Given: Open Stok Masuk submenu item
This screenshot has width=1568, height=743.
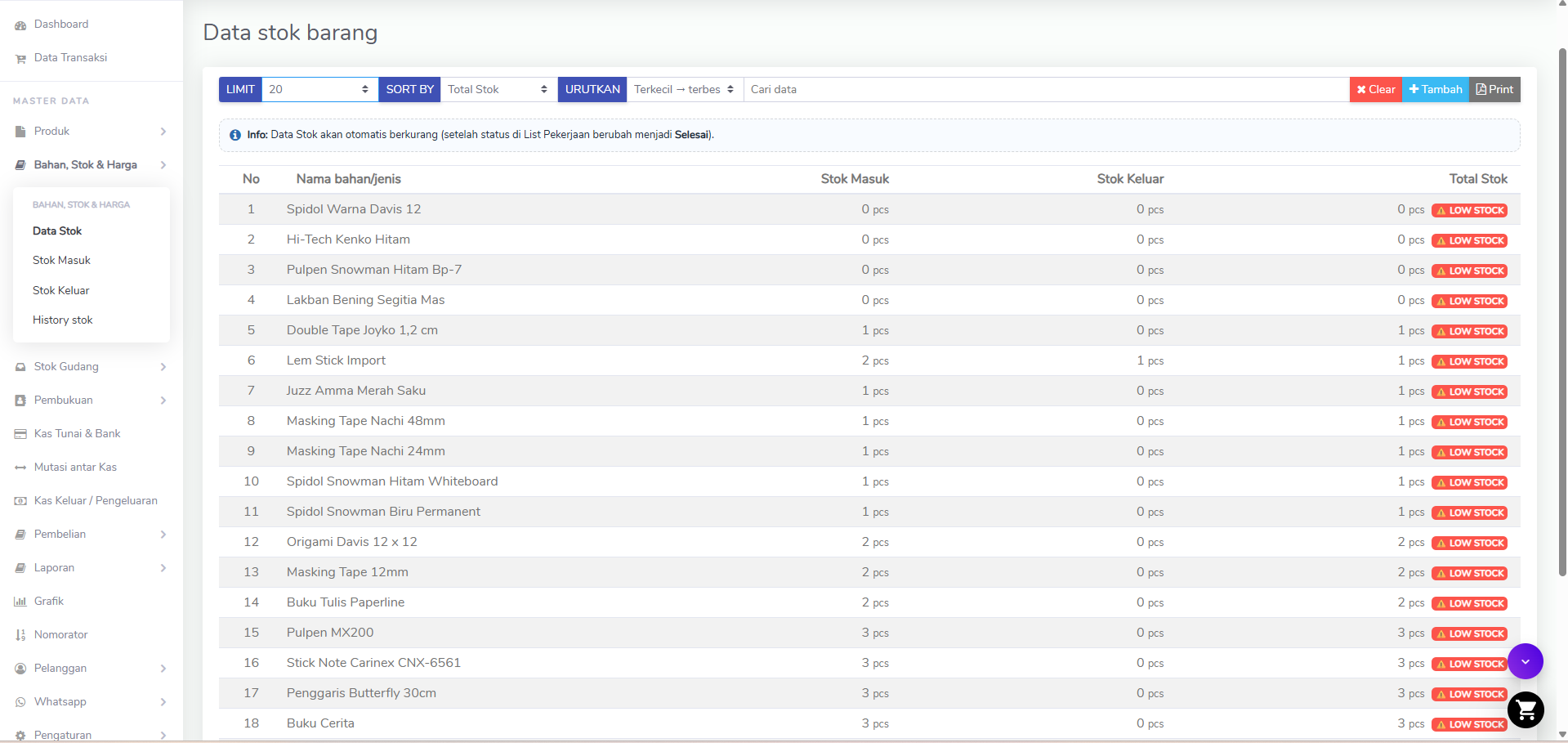Looking at the screenshot, I should tap(61, 261).
